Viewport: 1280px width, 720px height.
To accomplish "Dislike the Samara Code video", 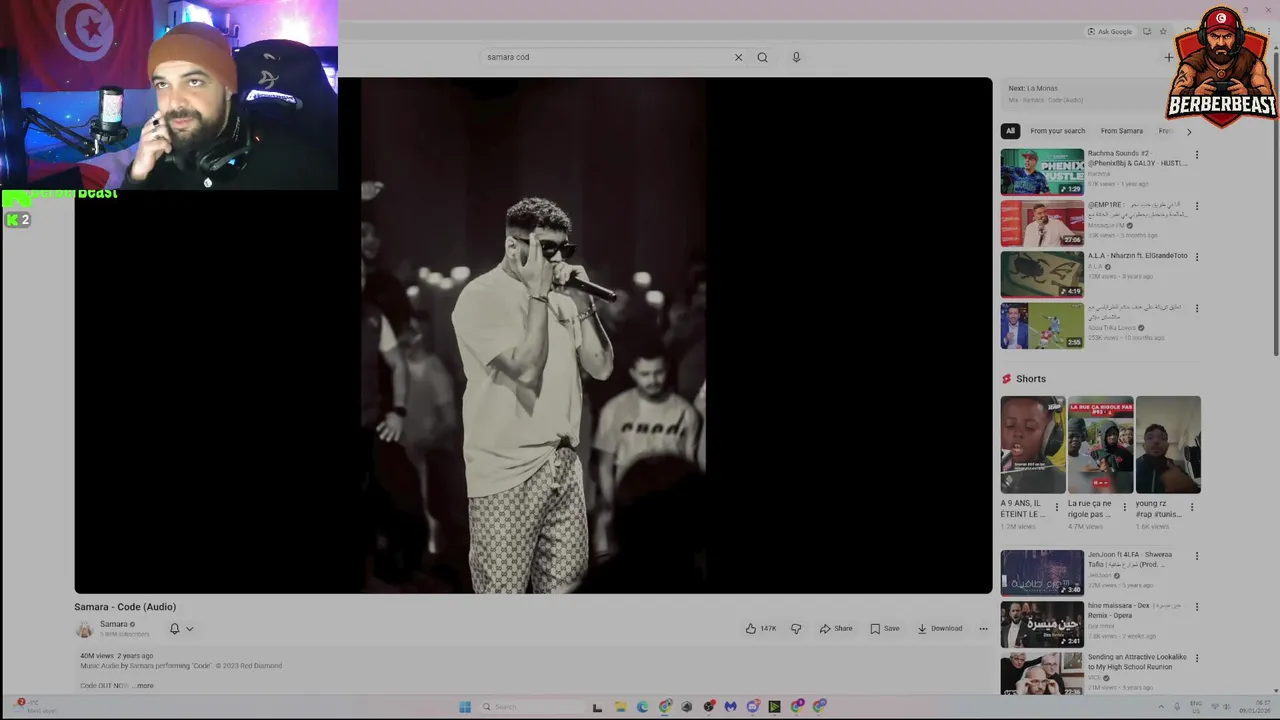I will coord(796,629).
